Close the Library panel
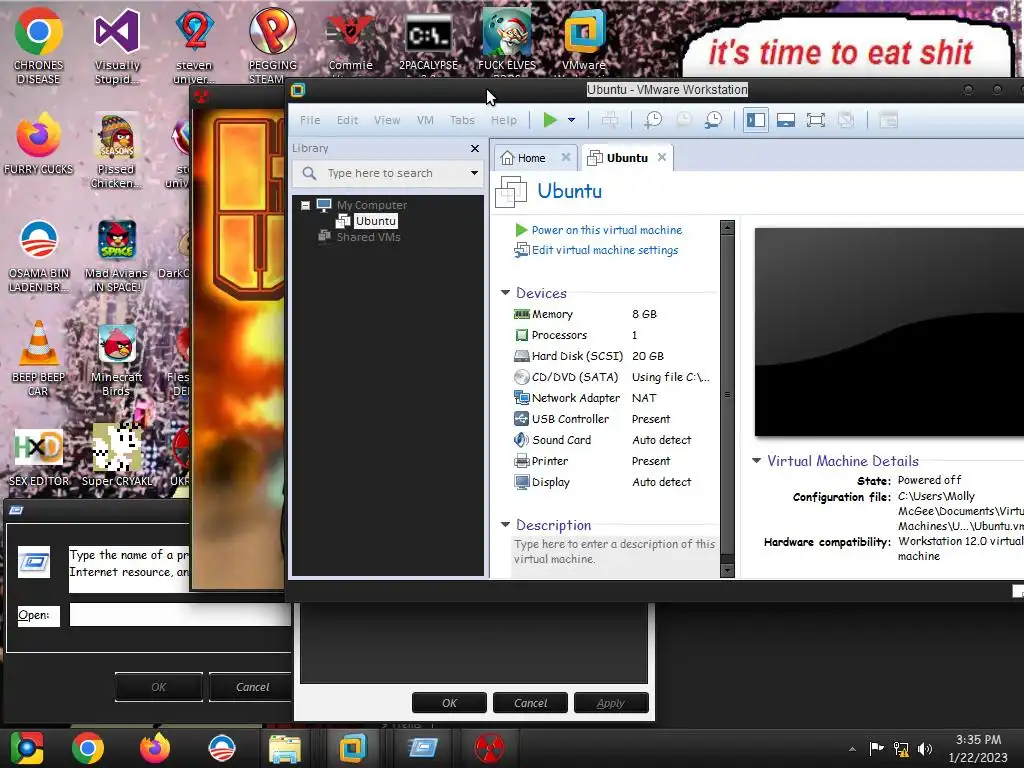The height and width of the screenshot is (768, 1024). click(475, 148)
